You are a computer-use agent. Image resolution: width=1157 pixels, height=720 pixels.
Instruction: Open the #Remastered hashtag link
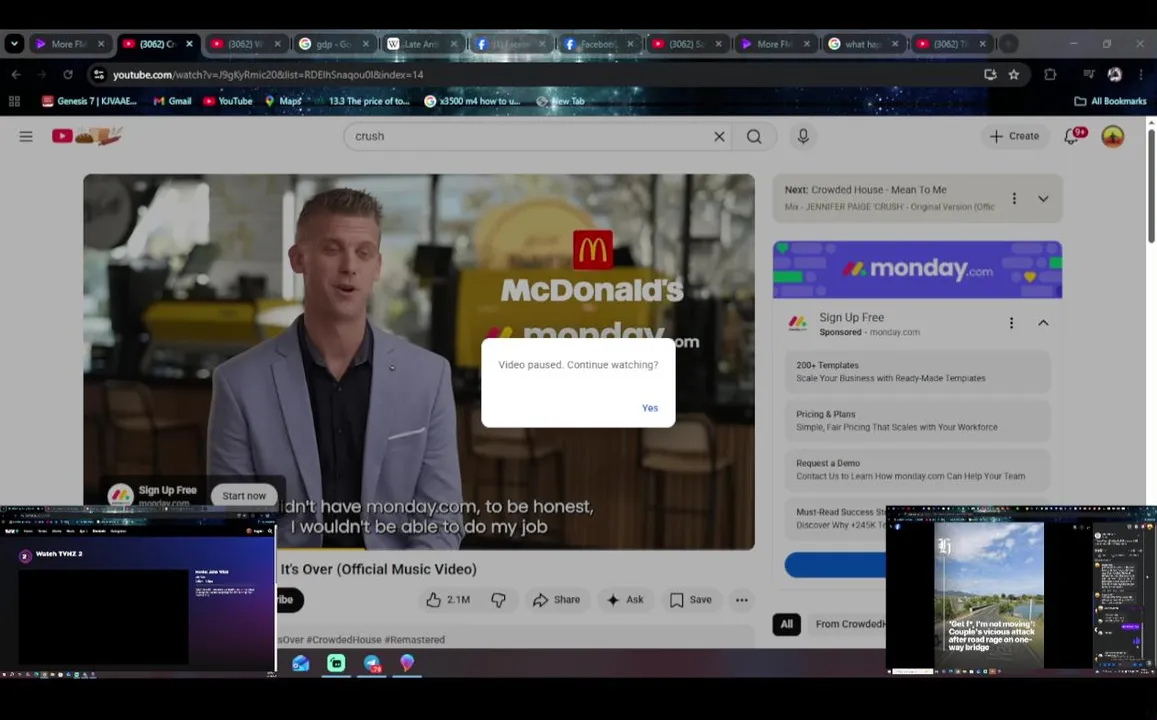[415, 640]
